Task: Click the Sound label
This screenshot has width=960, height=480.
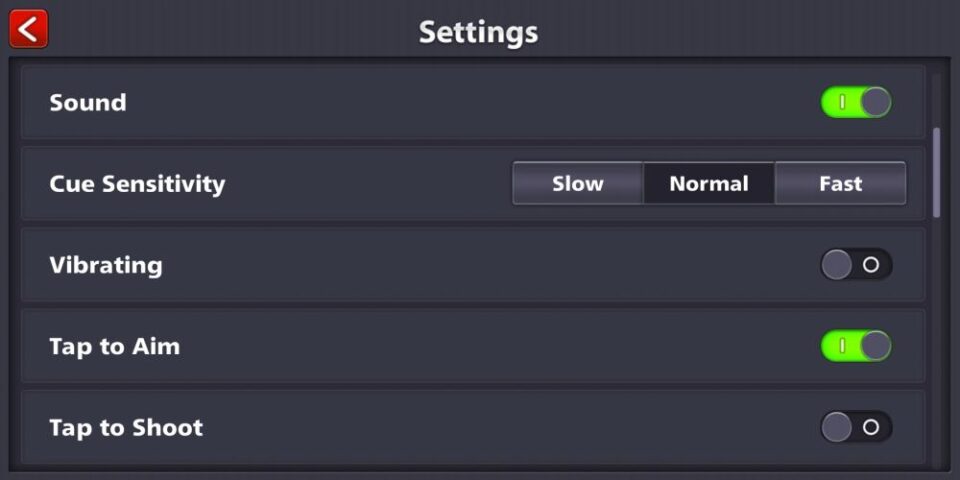Action: pyautogui.click(x=88, y=103)
